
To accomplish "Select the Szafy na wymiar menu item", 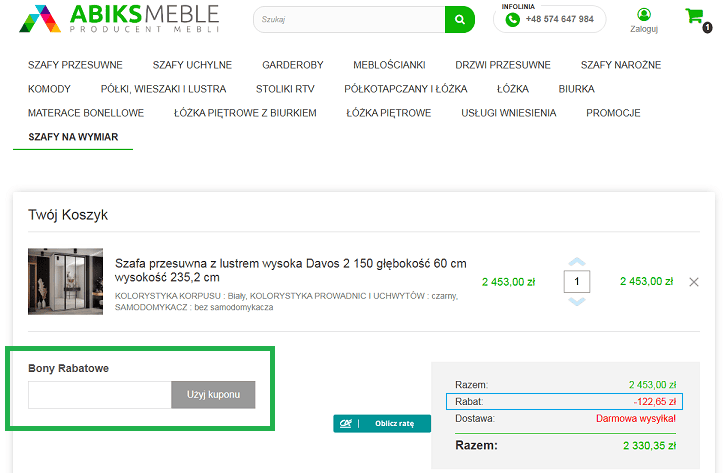I will 73,137.
